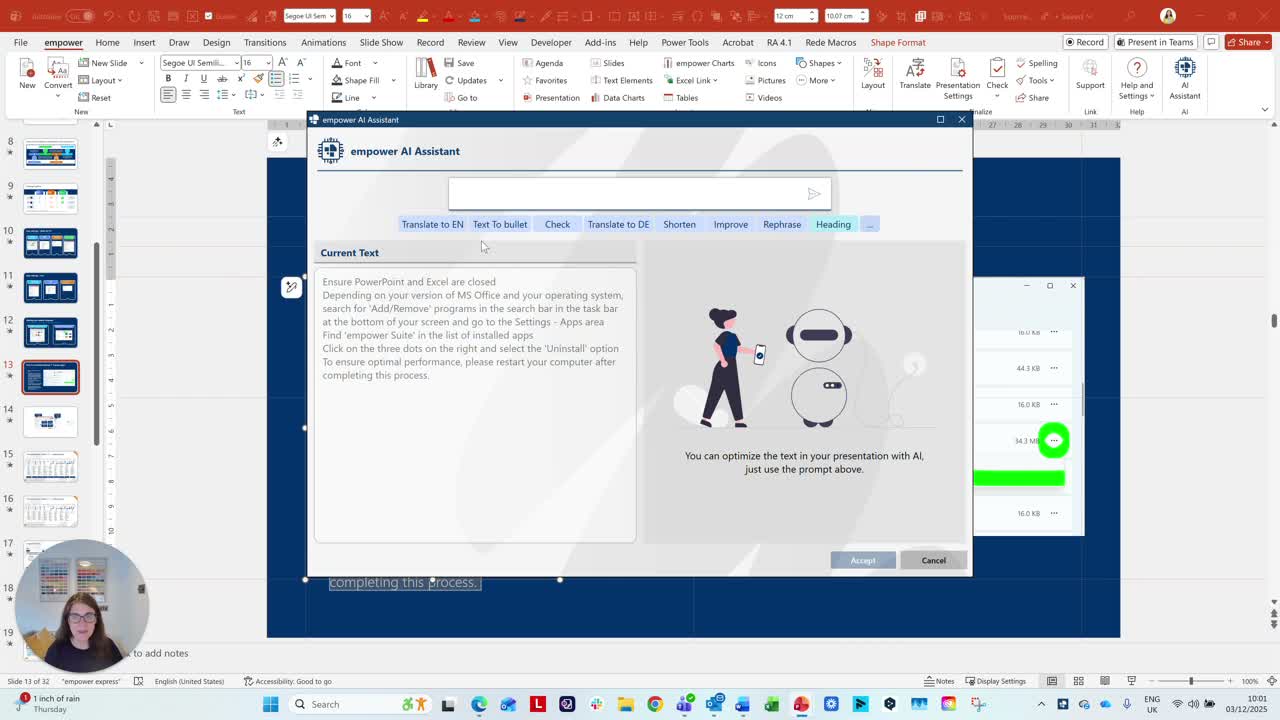Adjust the zoom slider in status bar

coord(1191,682)
